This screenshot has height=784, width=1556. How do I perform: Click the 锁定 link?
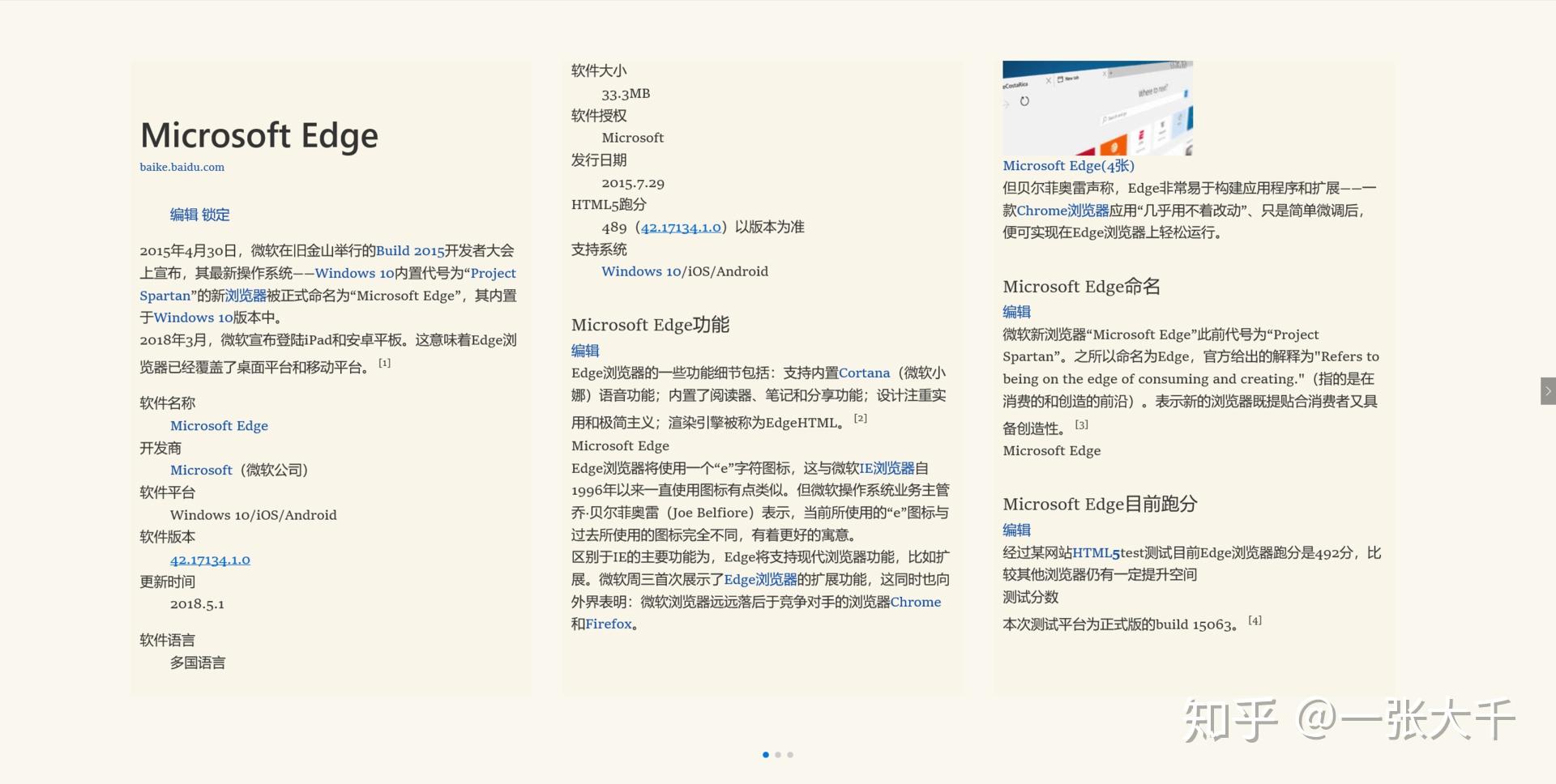[x=216, y=215]
